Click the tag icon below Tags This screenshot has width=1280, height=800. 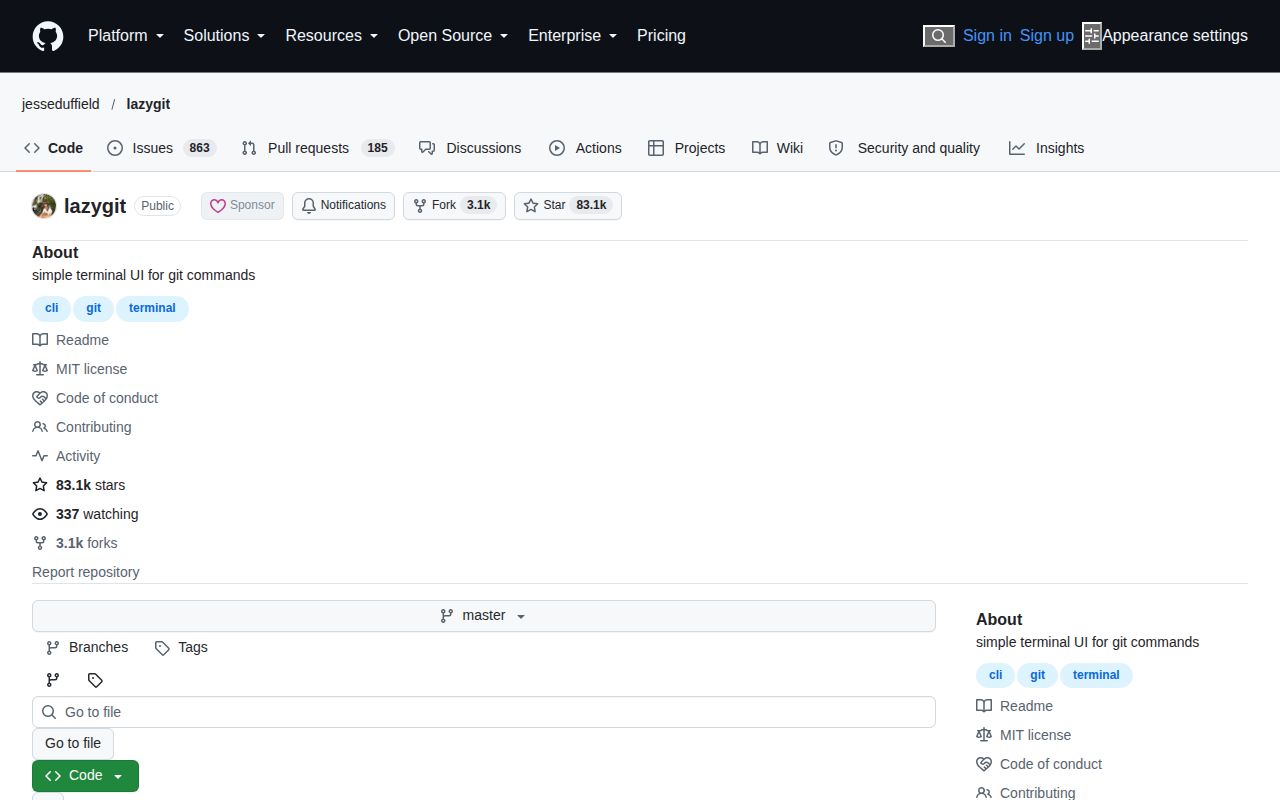[95, 680]
